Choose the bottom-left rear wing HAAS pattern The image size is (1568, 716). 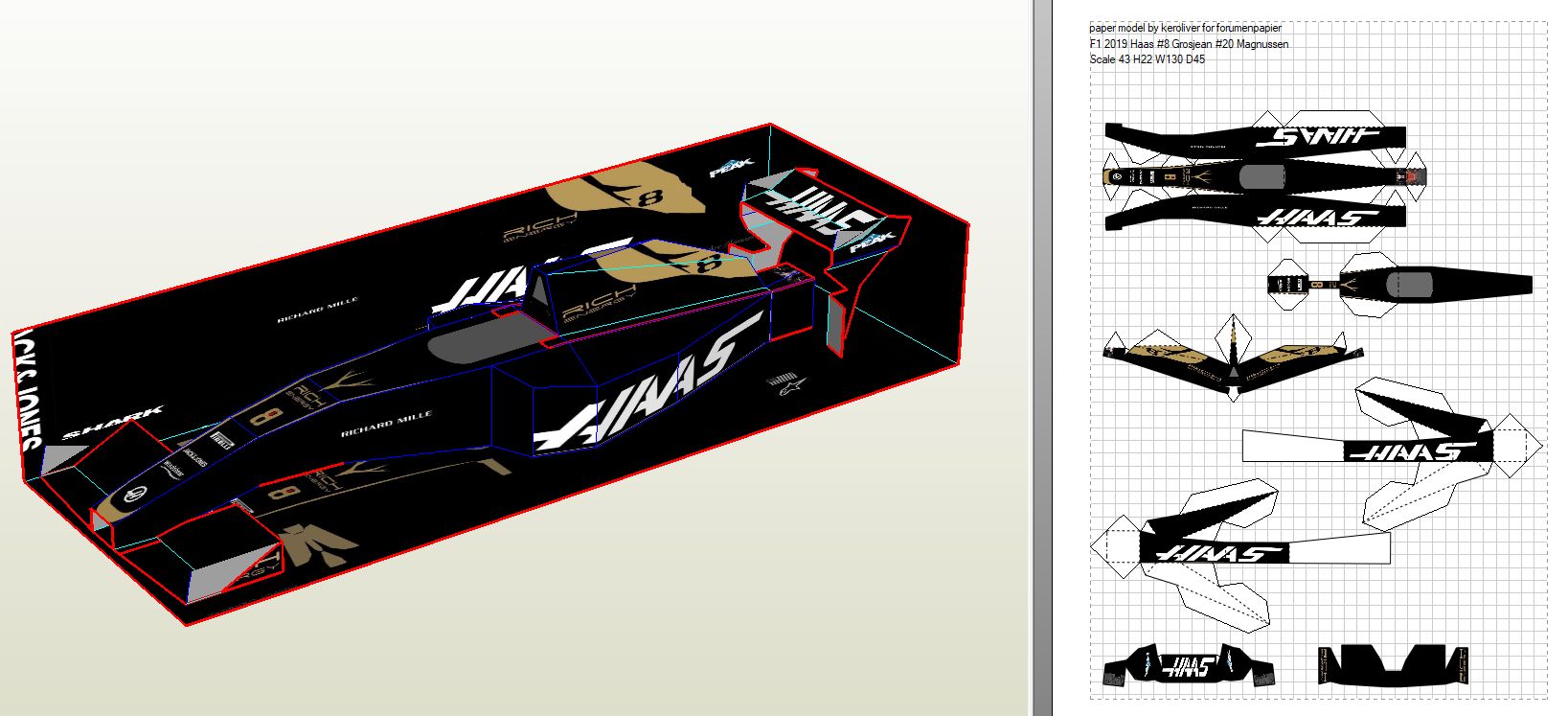1188,665
